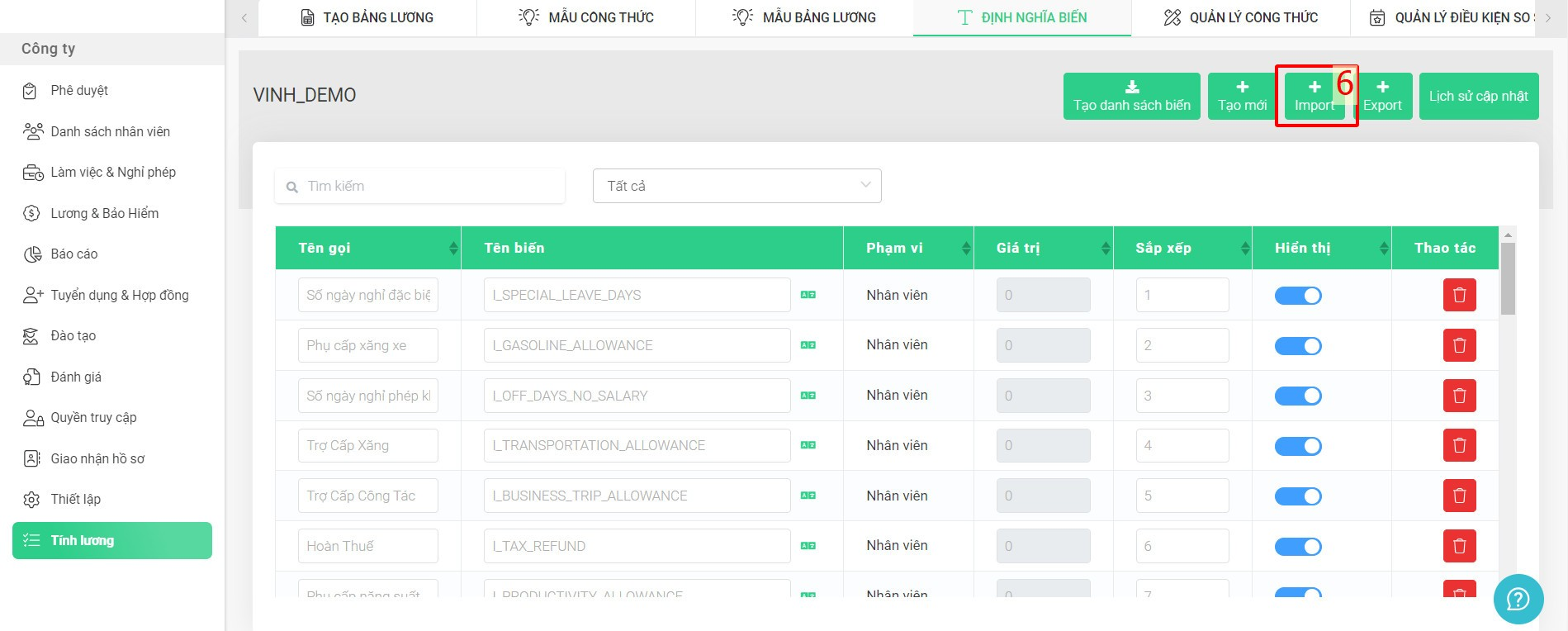Edit name field Trợ Cấp Công Tác
1568x631 pixels.
click(368, 496)
